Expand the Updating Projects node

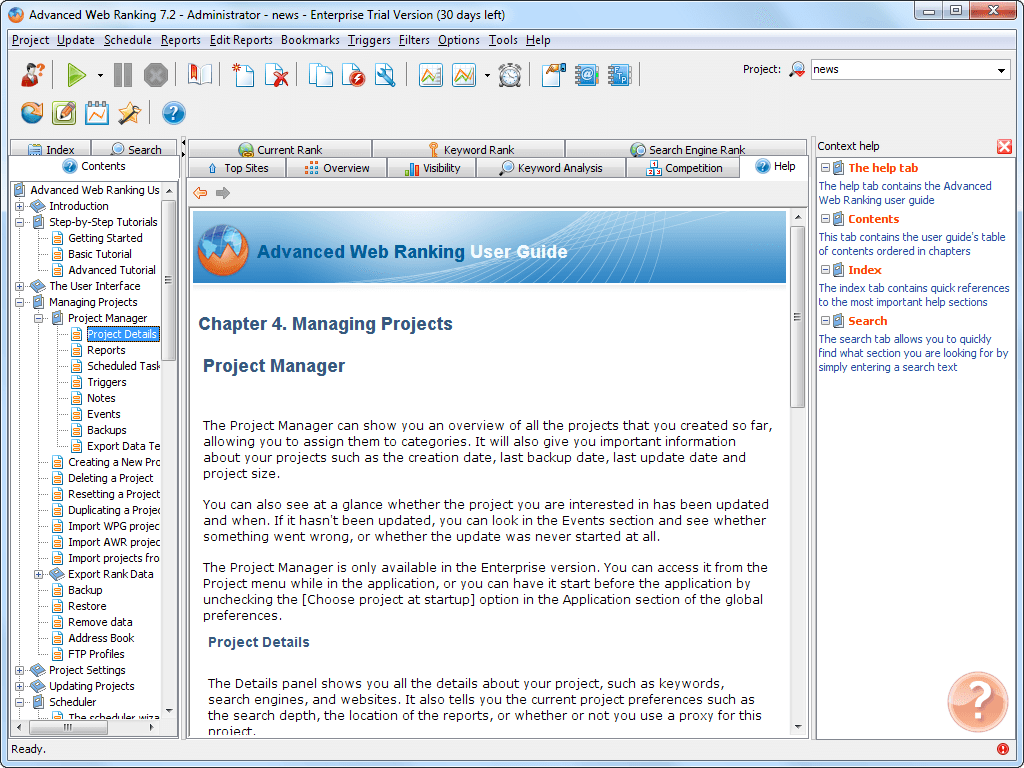pos(20,686)
